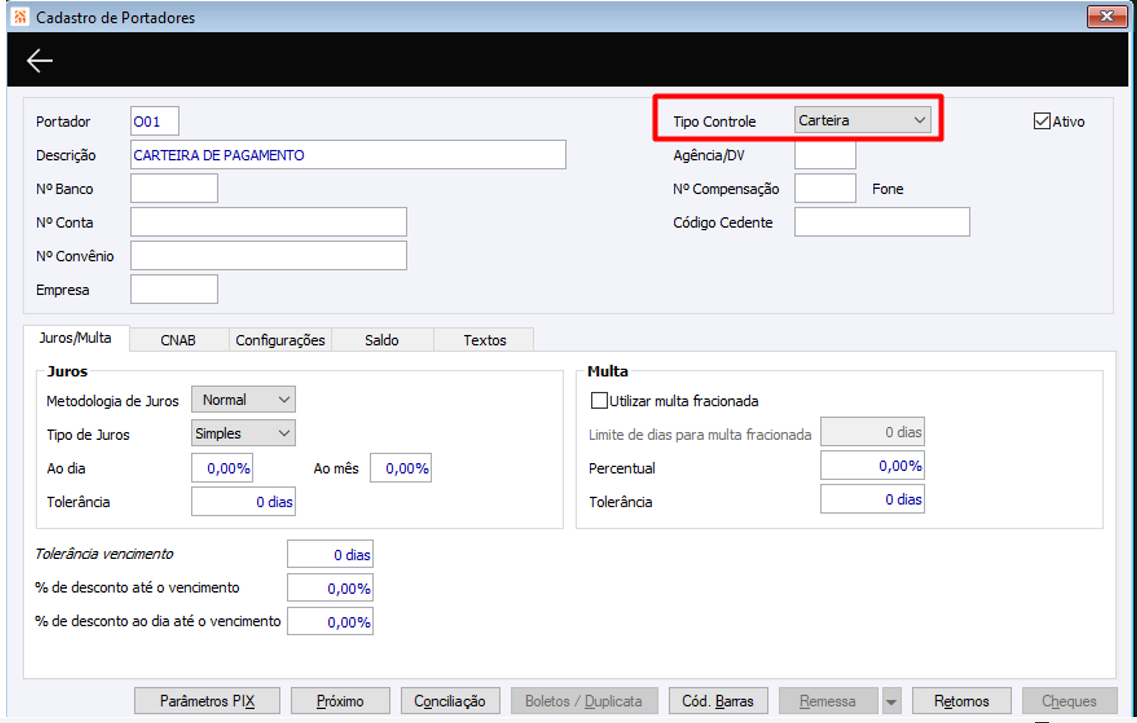The image size is (1137, 723).
Task: Click the Código Cedente field
Action: point(882,222)
